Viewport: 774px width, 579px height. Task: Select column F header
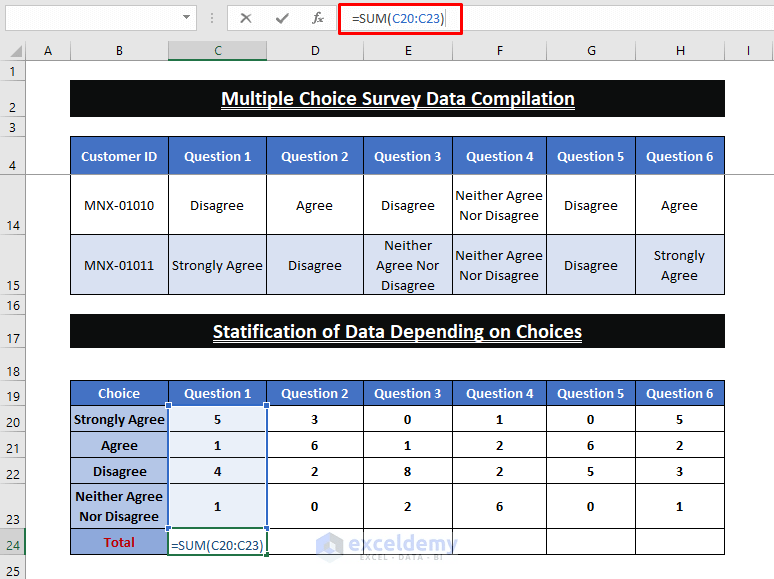[x=500, y=50]
